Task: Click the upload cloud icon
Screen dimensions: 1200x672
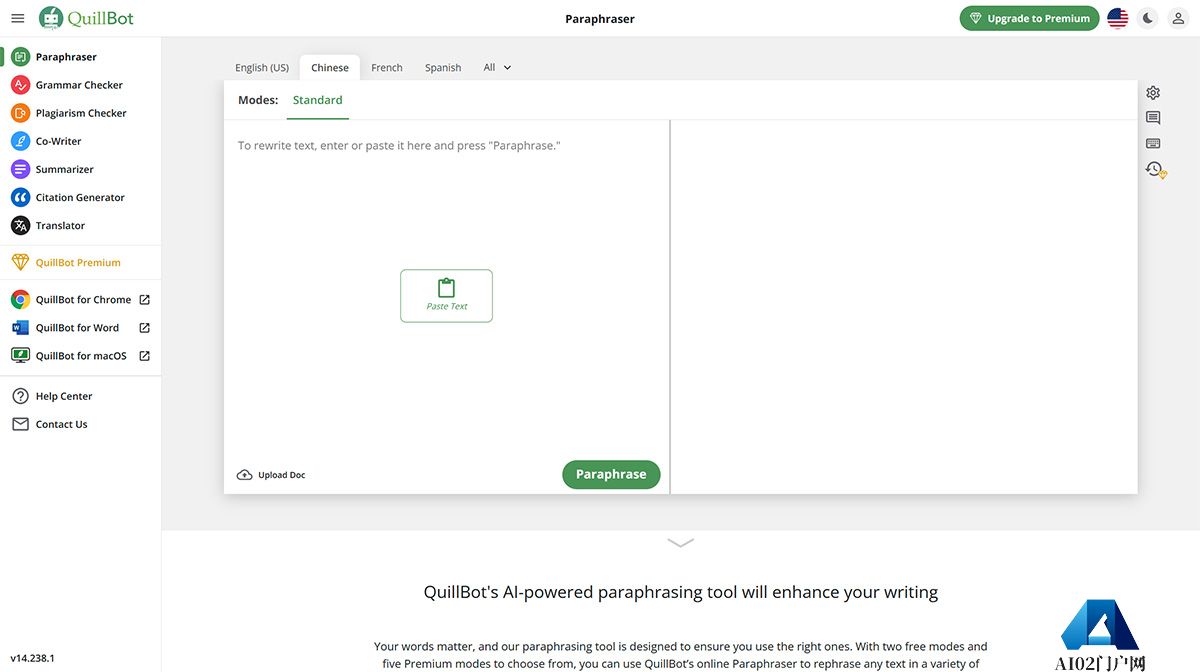Action: tap(244, 475)
